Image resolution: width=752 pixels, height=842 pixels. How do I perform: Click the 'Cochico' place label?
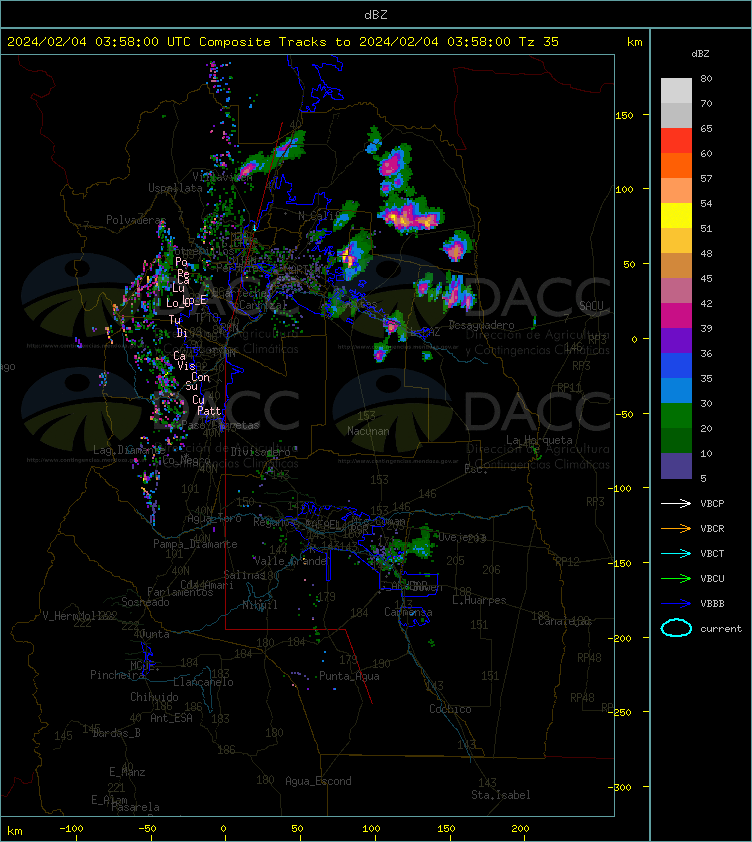coord(450,709)
